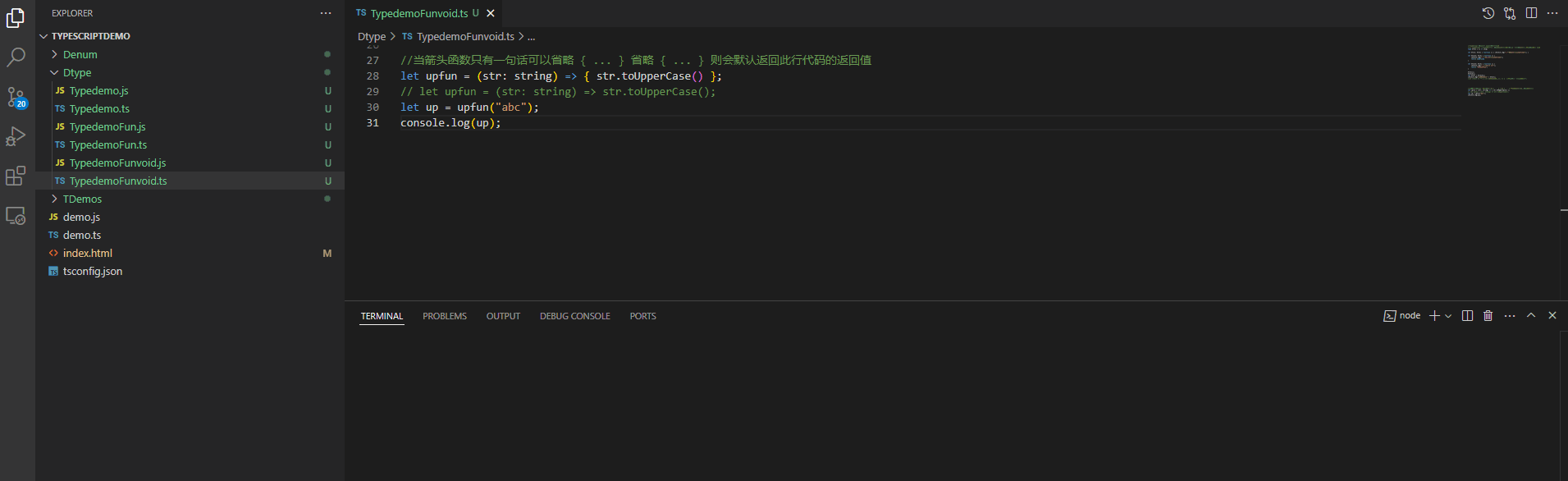Open tsconfig.json file
This screenshot has width=1568, height=481.
190,271
